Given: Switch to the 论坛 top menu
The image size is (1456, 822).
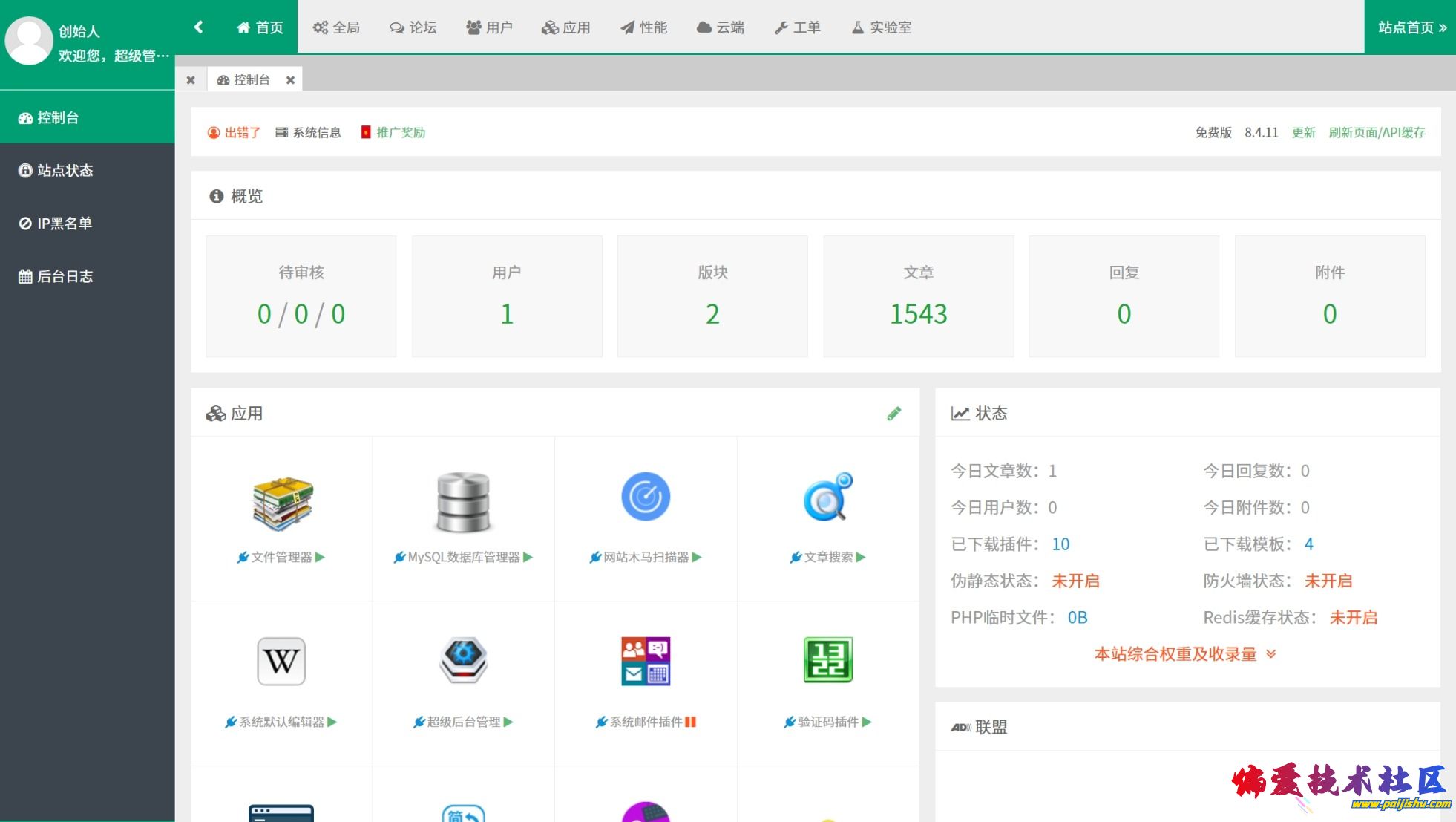Looking at the screenshot, I should click(413, 27).
